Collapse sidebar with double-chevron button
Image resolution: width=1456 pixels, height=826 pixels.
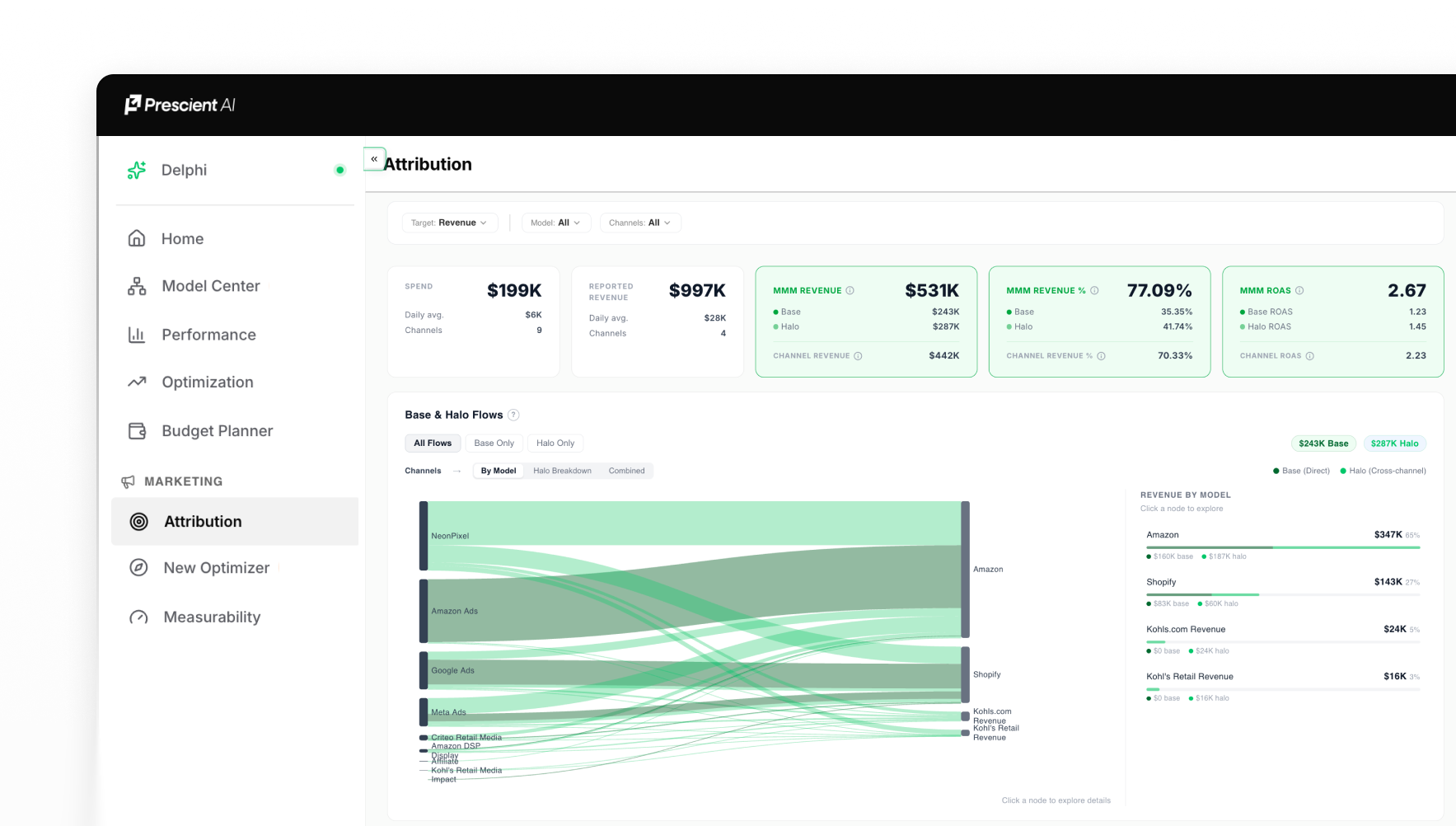(374, 158)
